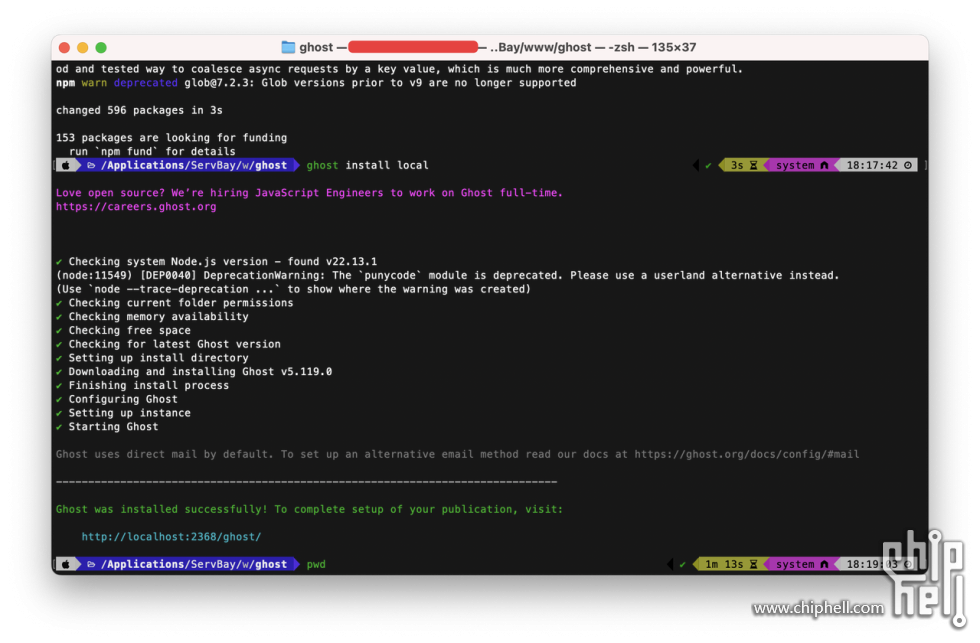Close the terminal window with the red button
980x643 pixels.
[64, 47]
